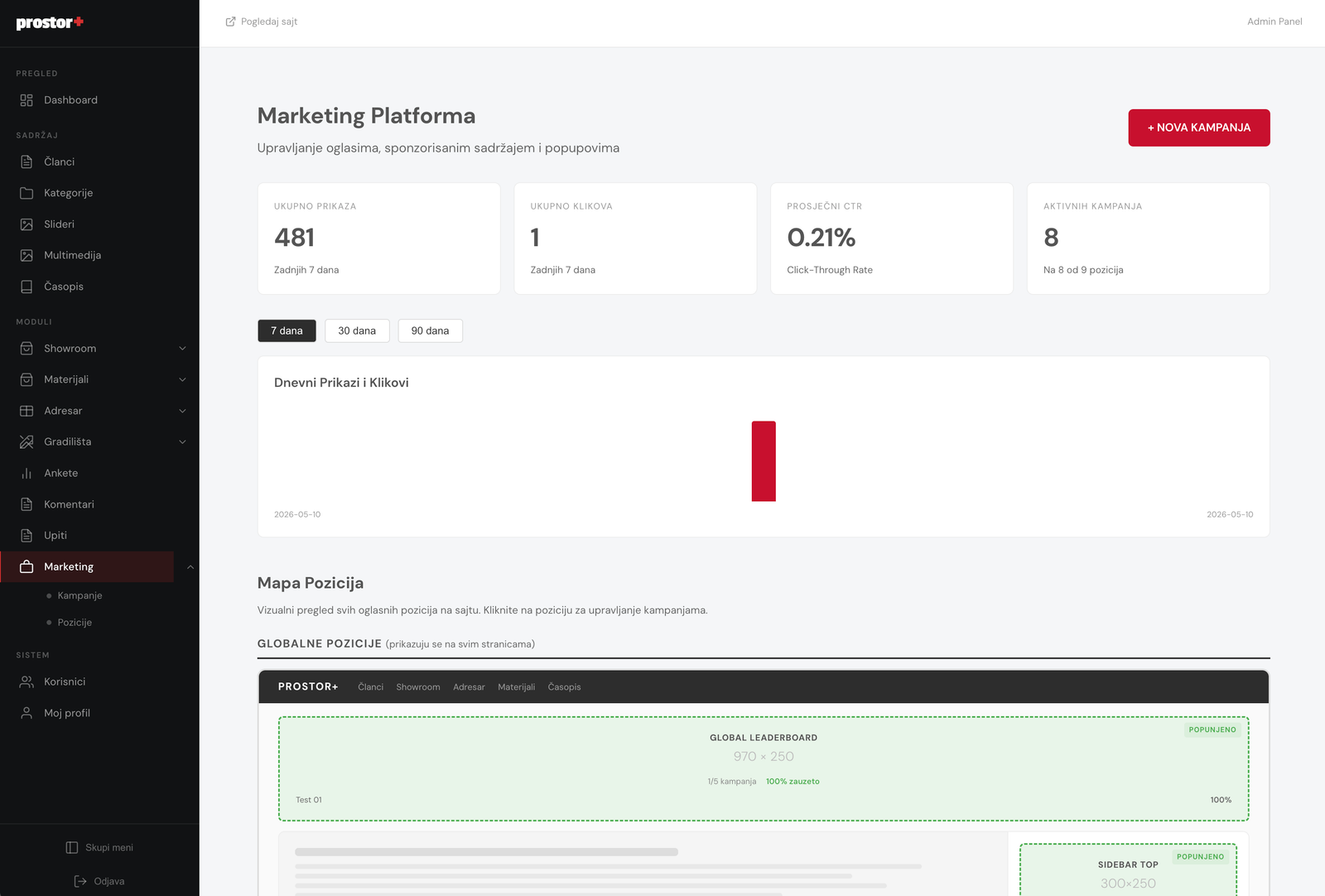Click the Kategorije folder icon
The width and height of the screenshot is (1325, 896).
coord(26,193)
